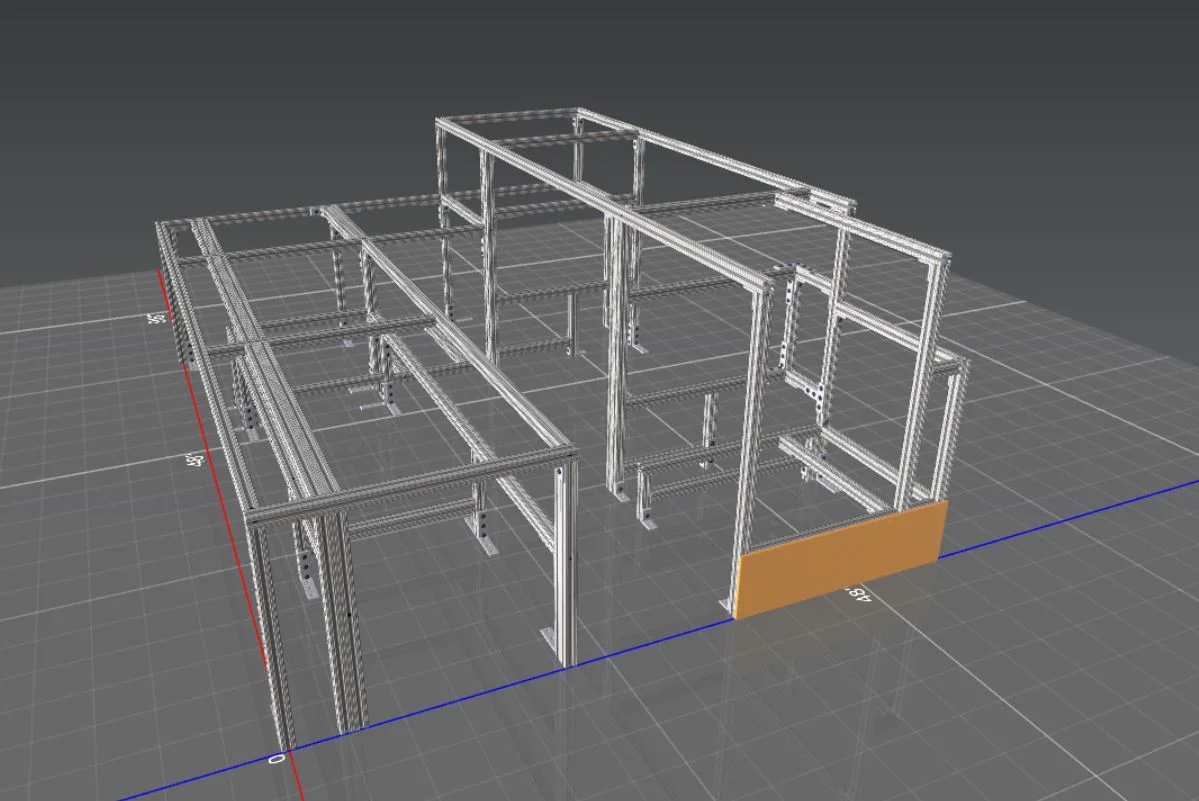Select the orange panel on the frame
This screenshot has height=801, width=1199.
(840, 558)
